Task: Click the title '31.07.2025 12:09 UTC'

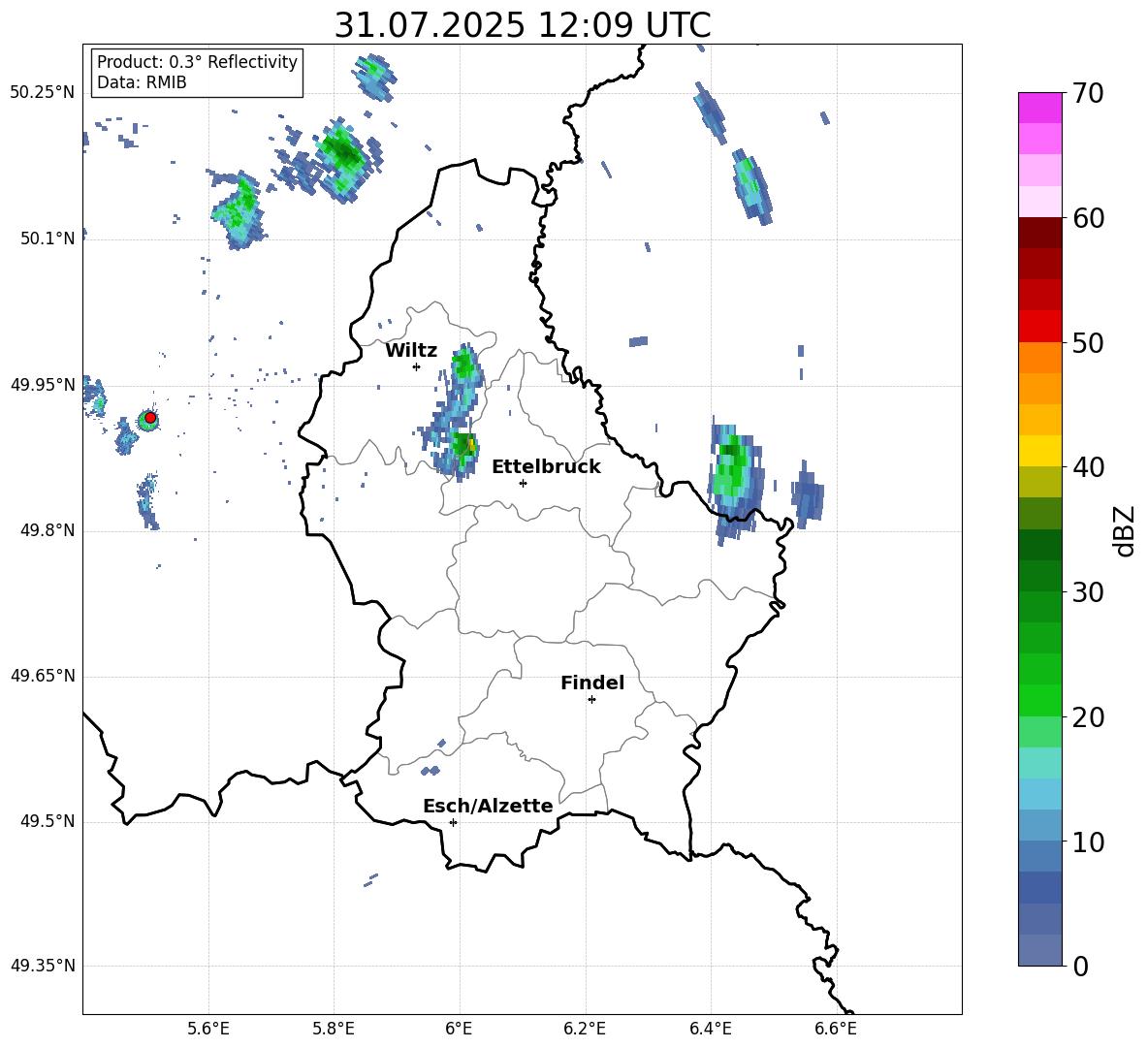Action: coord(523,25)
